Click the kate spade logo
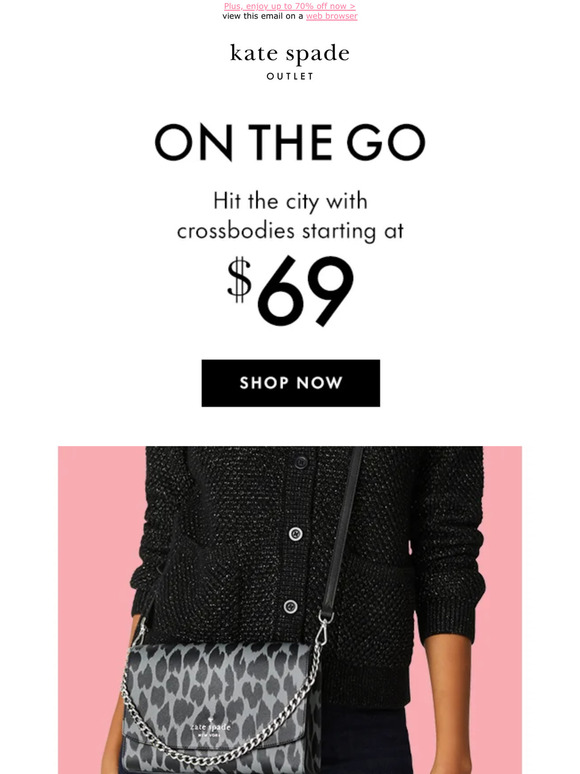Viewport: 580px width, 774px height. (x=290, y=53)
